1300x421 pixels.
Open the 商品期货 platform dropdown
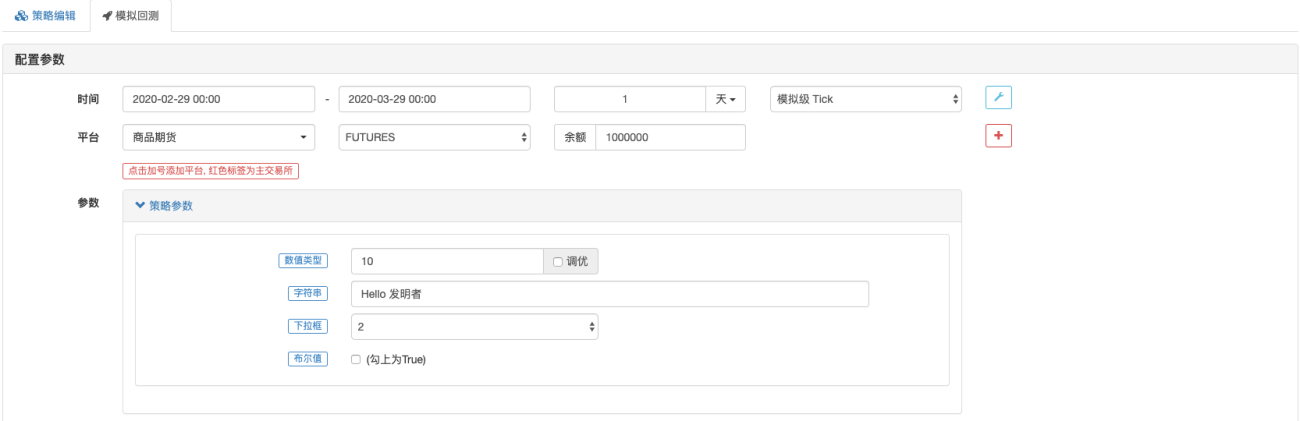coord(219,137)
